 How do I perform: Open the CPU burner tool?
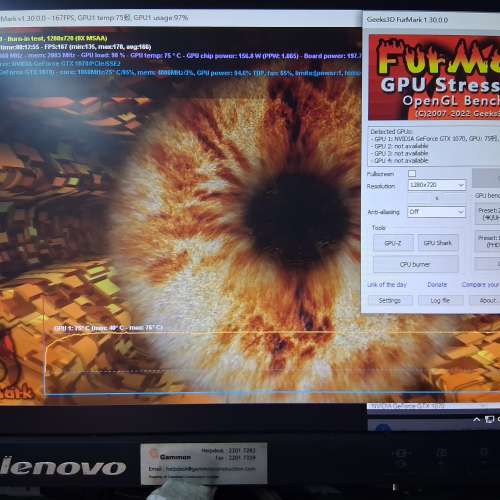pyautogui.click(x=415, y=264)
